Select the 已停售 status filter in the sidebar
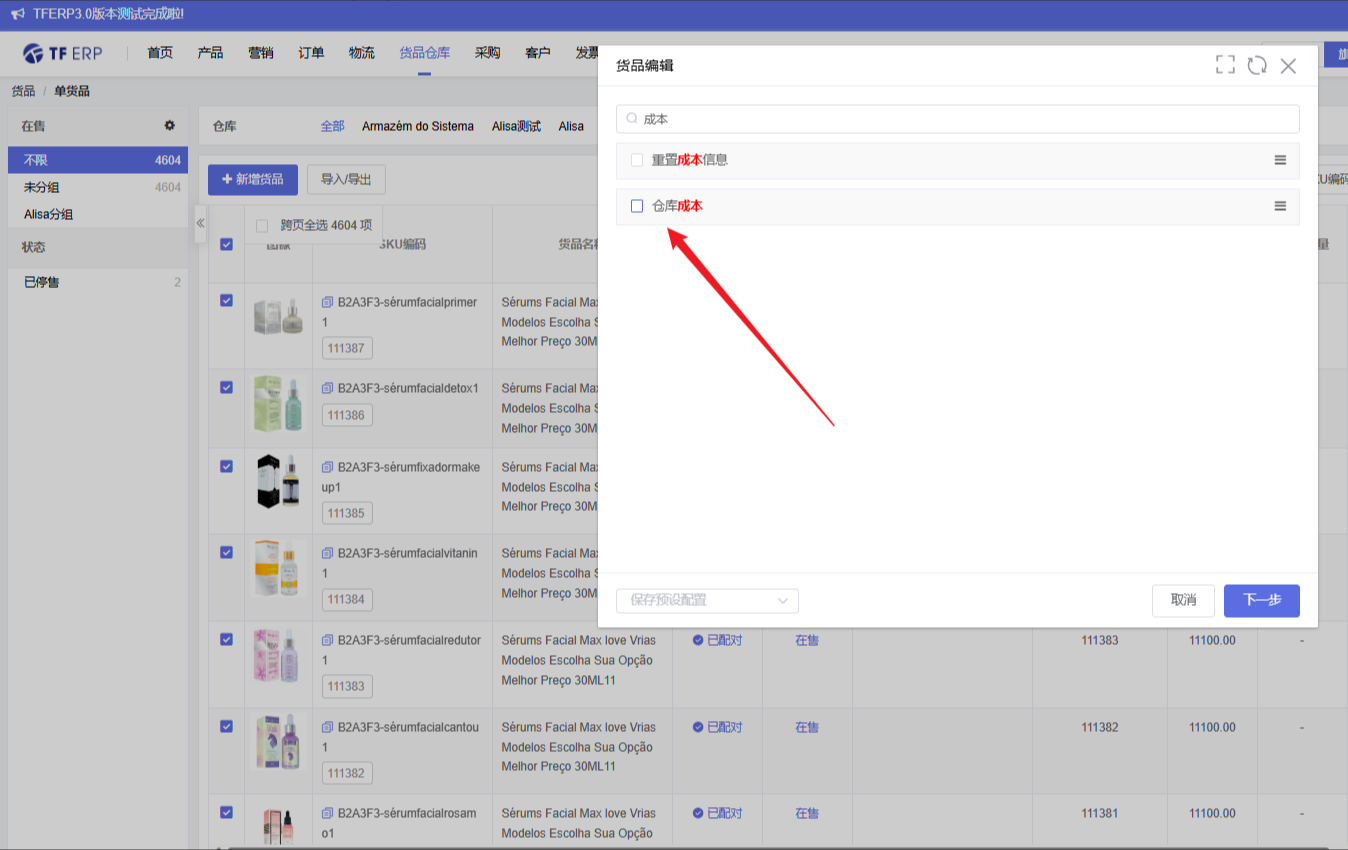The height and width of the screenshot is (850, 1348). click(x=98, y=282)
